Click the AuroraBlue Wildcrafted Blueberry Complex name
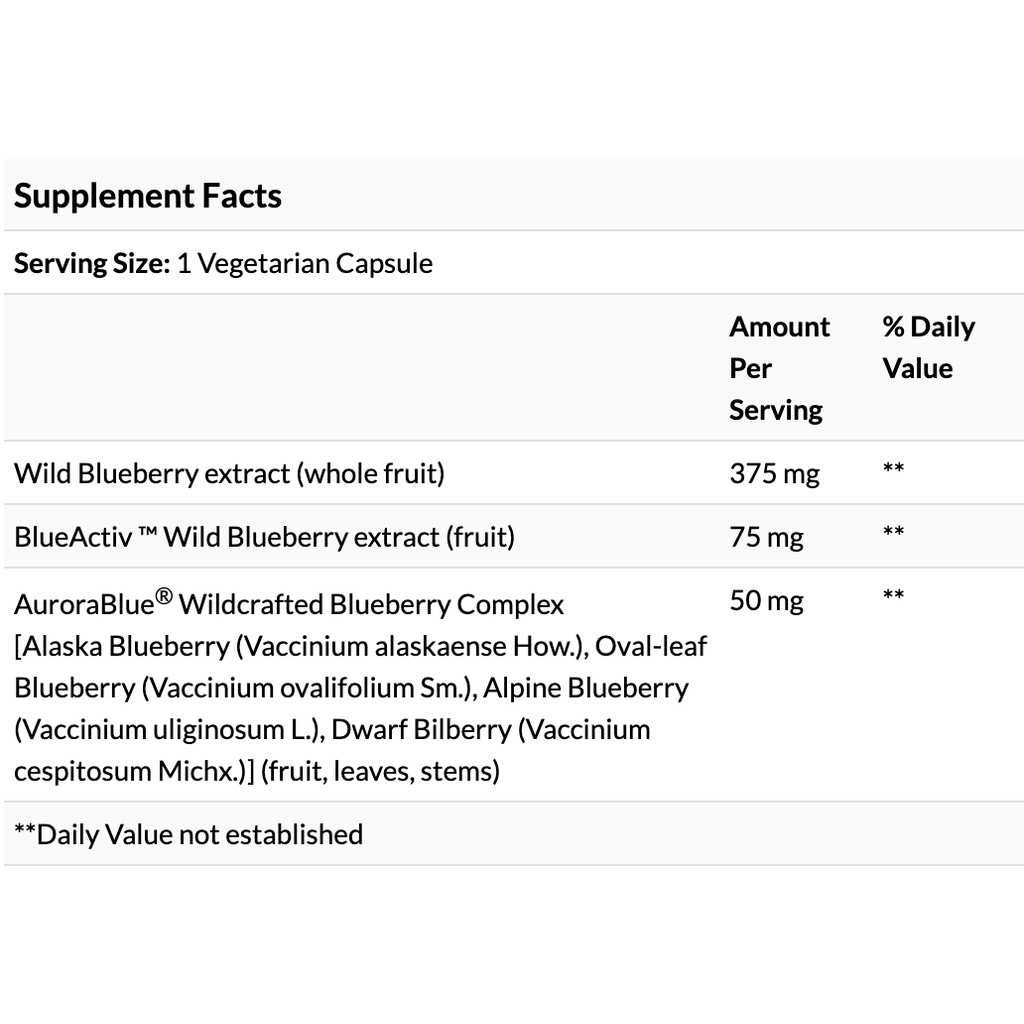1024x1024 pixels. [289, 603]
